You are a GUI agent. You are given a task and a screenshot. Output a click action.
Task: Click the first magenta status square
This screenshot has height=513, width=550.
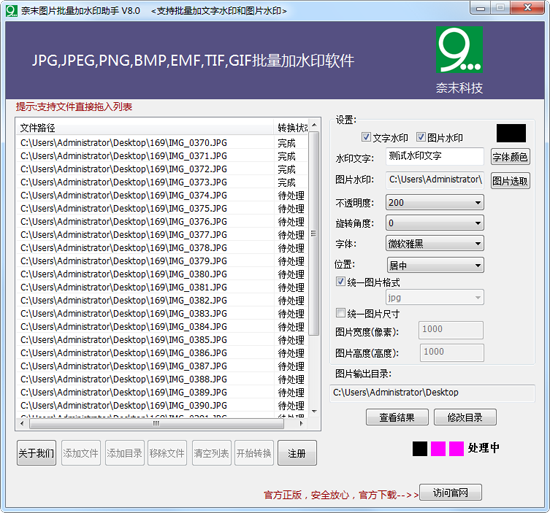pos(438,448)
